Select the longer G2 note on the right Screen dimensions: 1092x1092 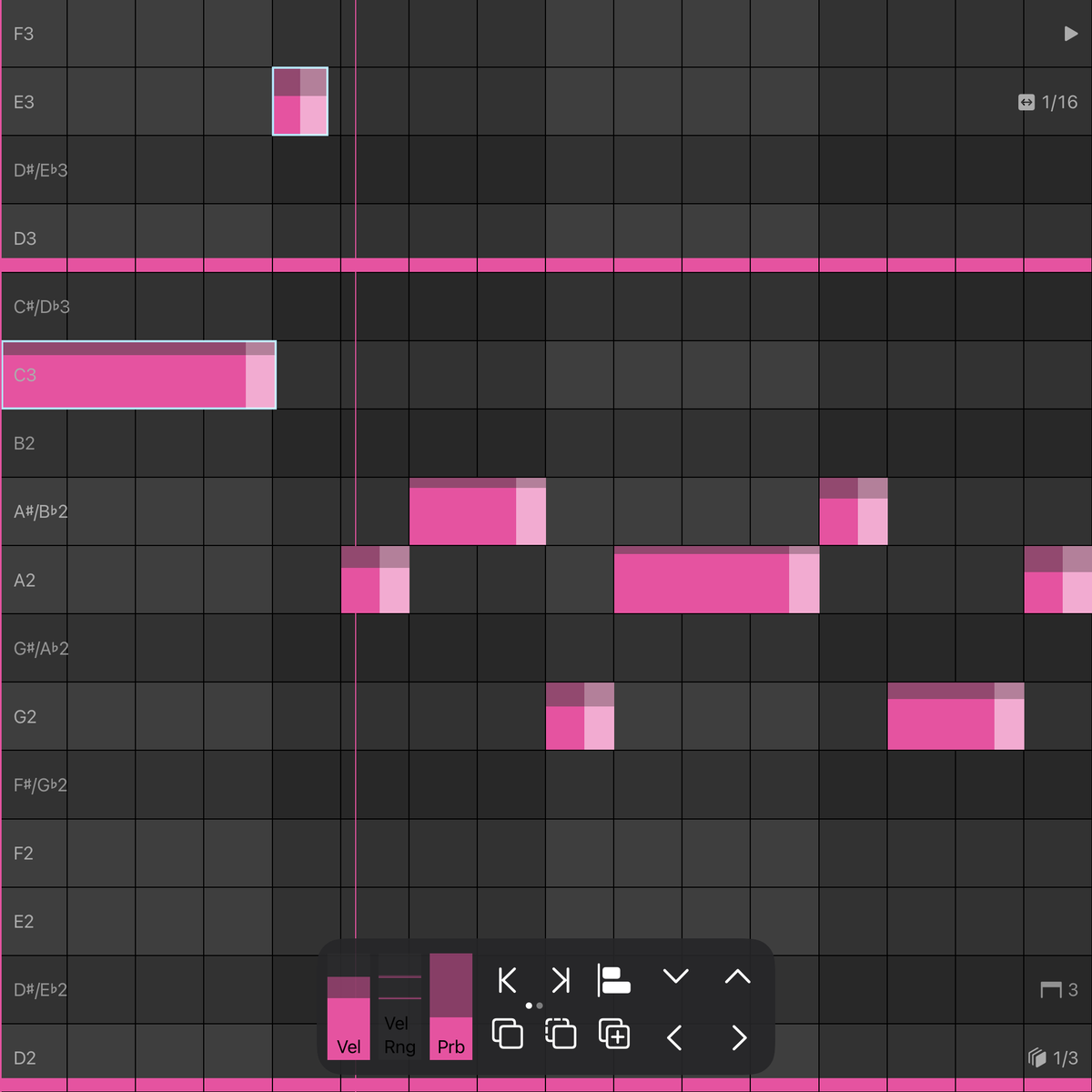(956, 716)
